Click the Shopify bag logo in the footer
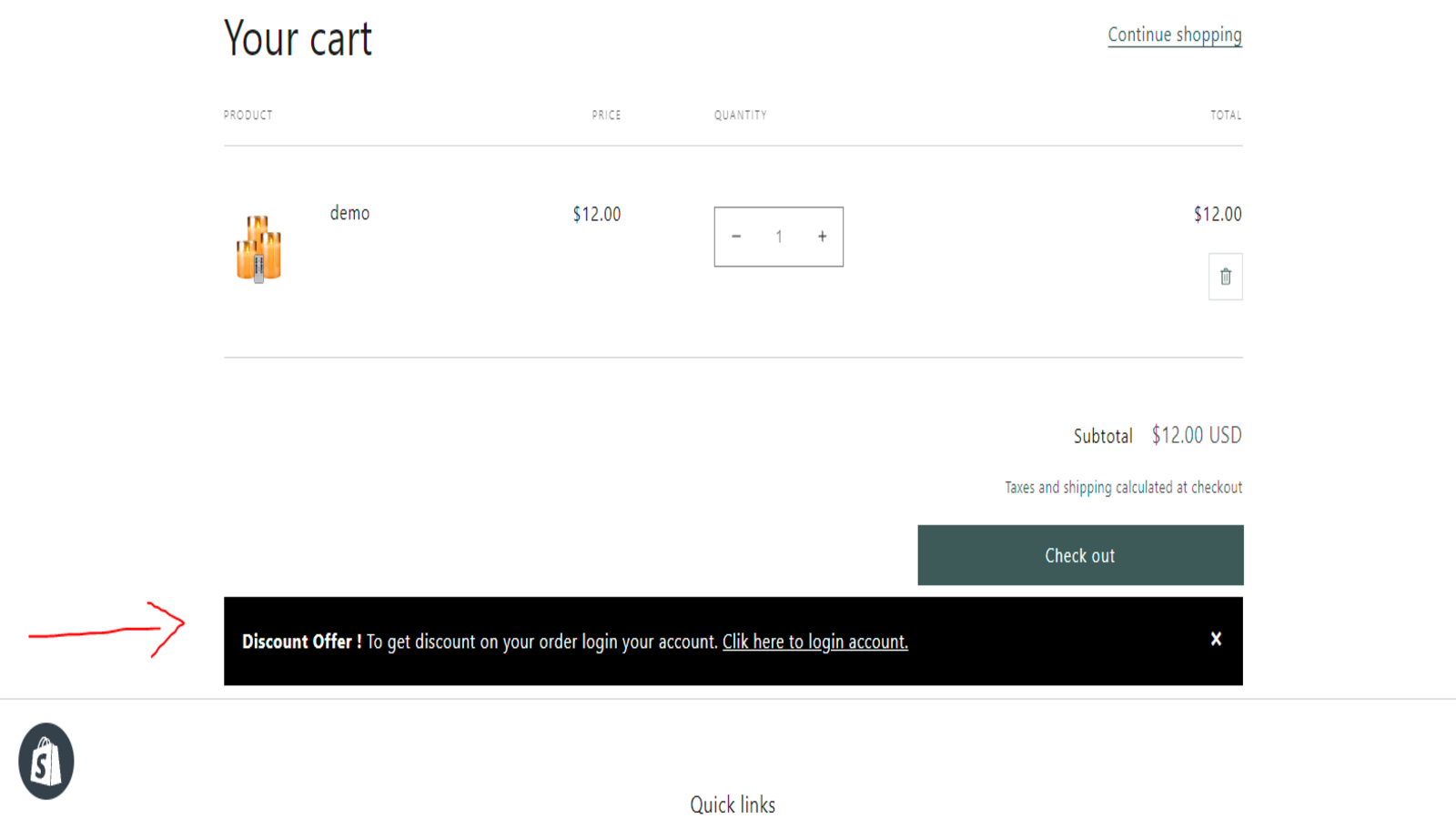Viewport: 1456px width, 819px height. coord(45,761)
